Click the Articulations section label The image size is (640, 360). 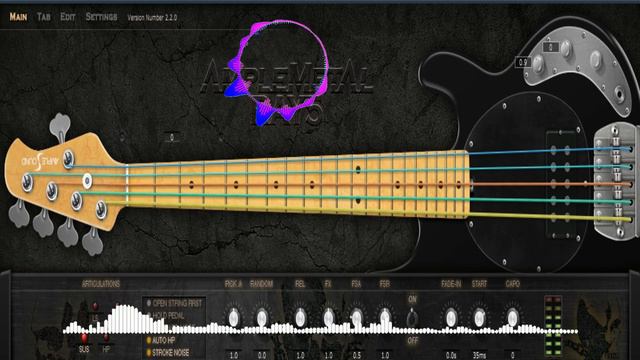(101, 284)
